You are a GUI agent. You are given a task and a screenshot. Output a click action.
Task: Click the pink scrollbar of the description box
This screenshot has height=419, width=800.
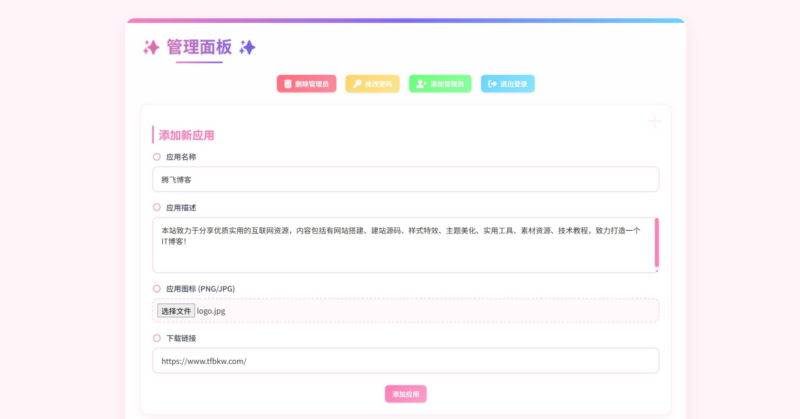click(657, 242)
